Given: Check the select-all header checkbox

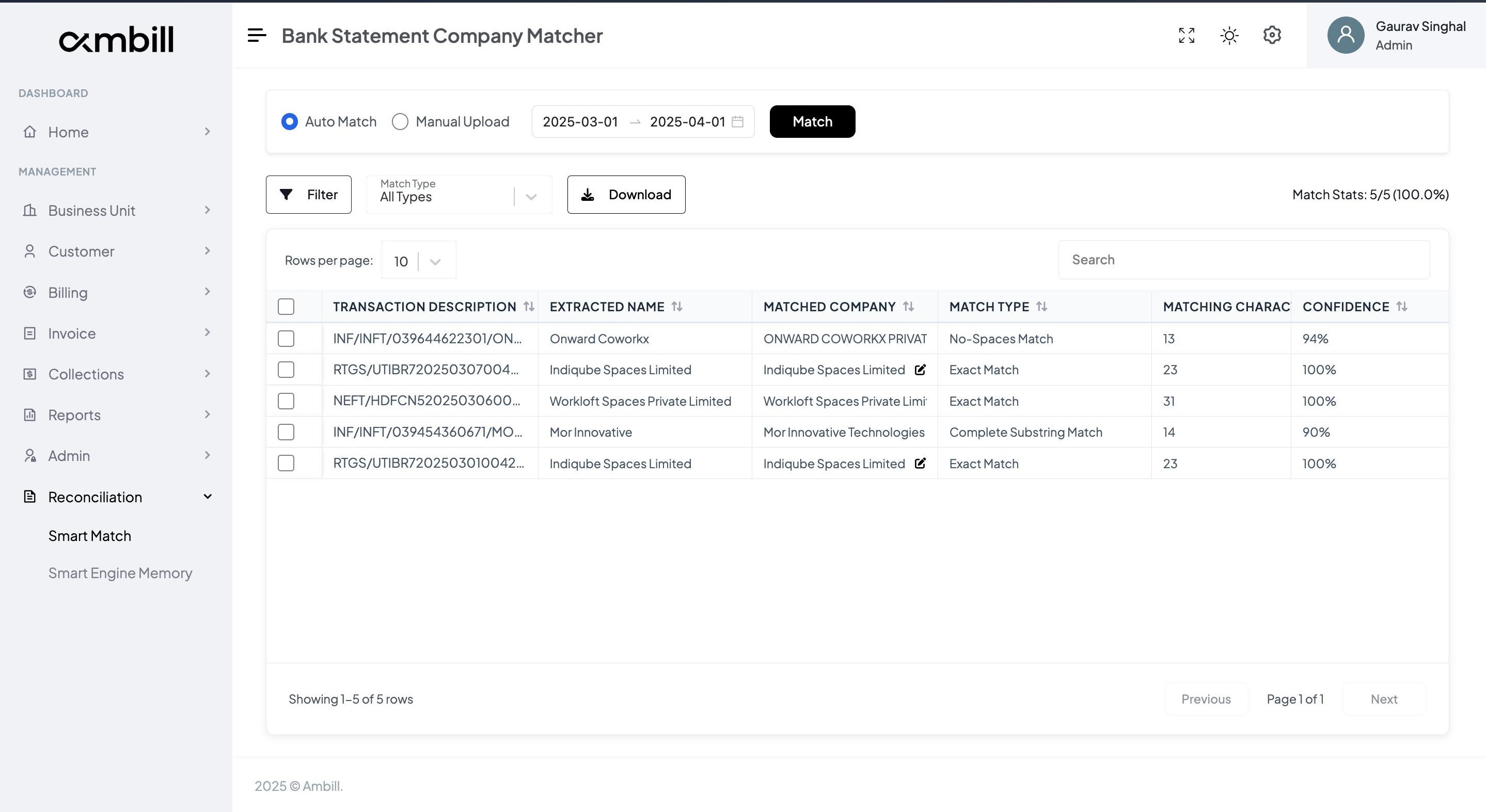Looking at the screenshot, I should pyautogui.click(x=286, y=307).
